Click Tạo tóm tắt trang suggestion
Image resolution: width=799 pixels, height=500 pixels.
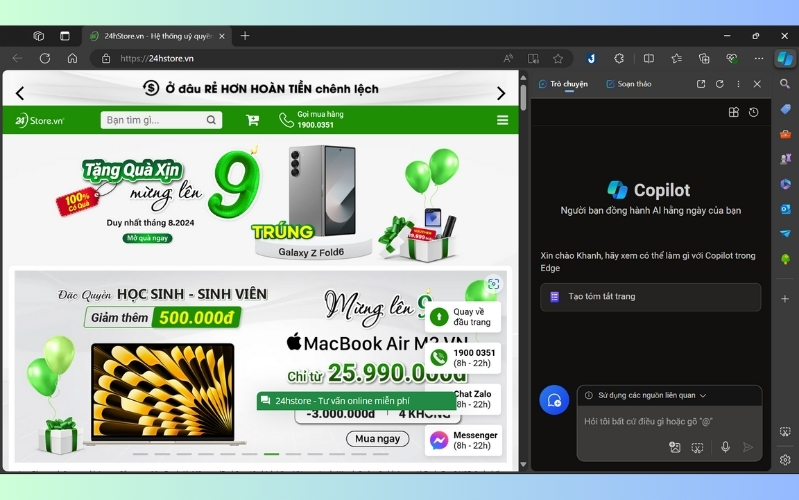(x=650, y=297)
